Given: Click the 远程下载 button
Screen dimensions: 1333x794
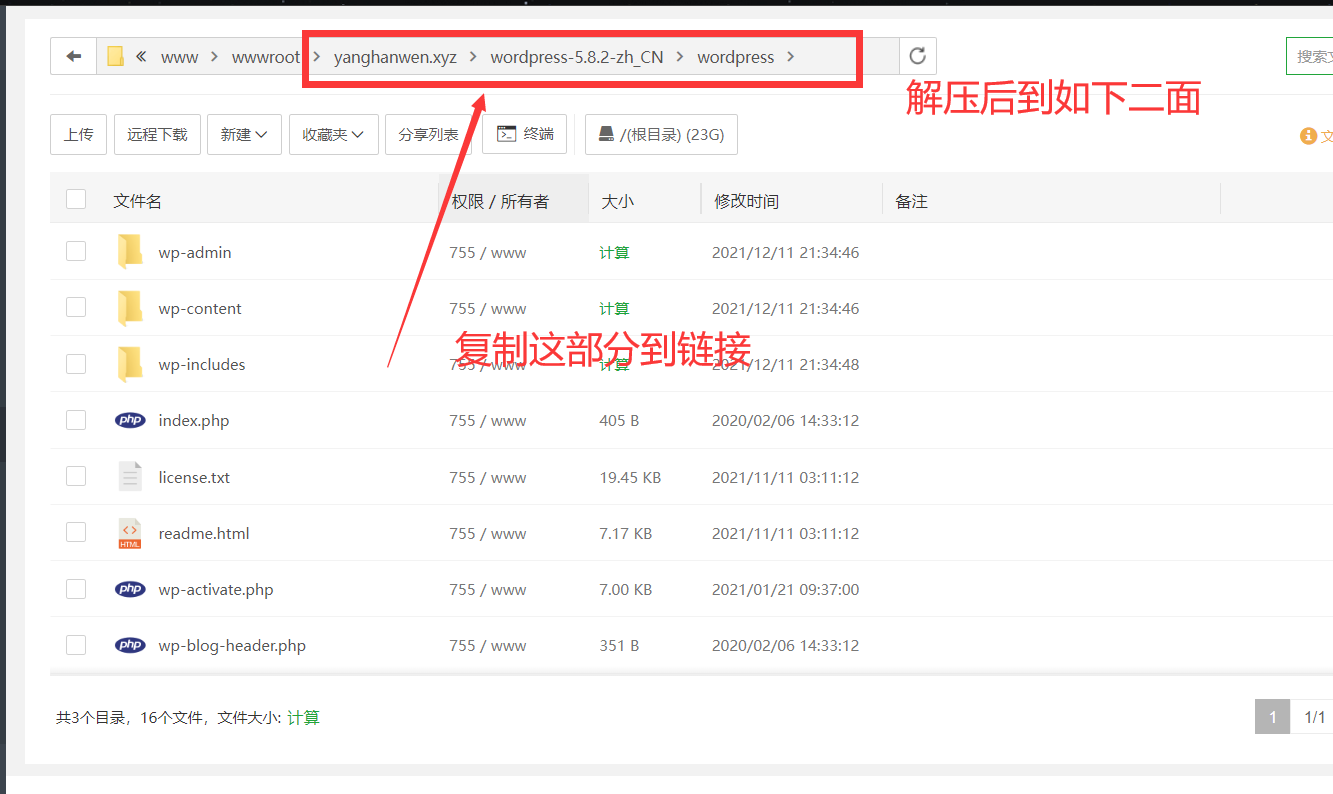Looking at the screenshot, I should point(157,134).
